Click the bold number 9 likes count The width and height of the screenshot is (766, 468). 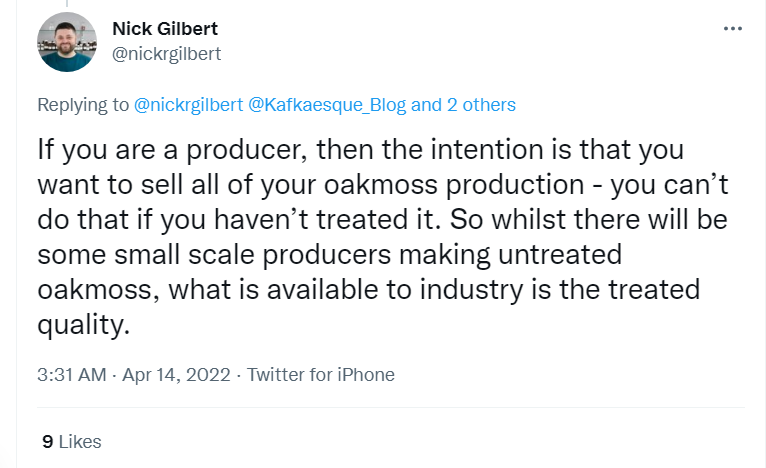coord(48,441)
